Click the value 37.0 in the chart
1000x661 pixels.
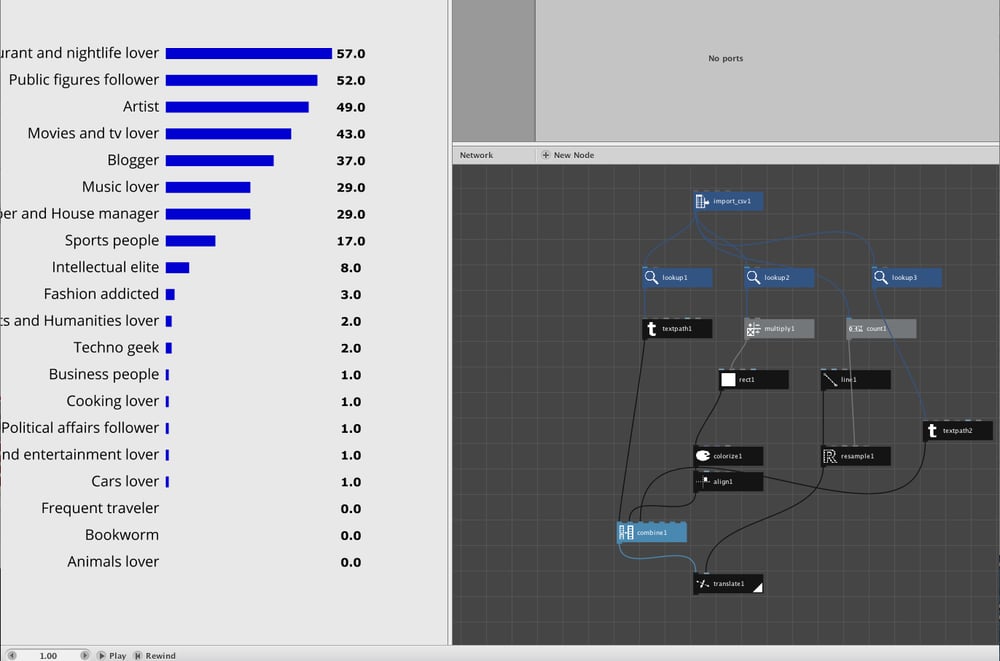coord(351,161)
